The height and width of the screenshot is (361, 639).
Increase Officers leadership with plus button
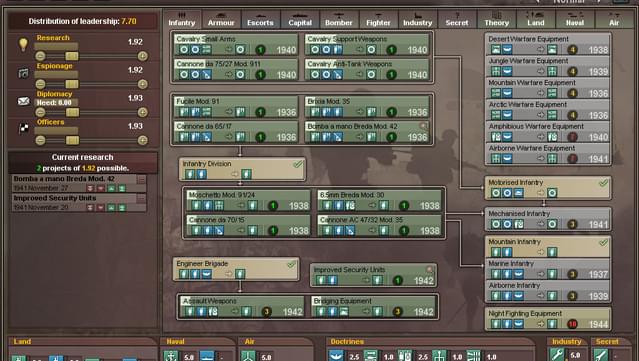(x=143, y=140)
